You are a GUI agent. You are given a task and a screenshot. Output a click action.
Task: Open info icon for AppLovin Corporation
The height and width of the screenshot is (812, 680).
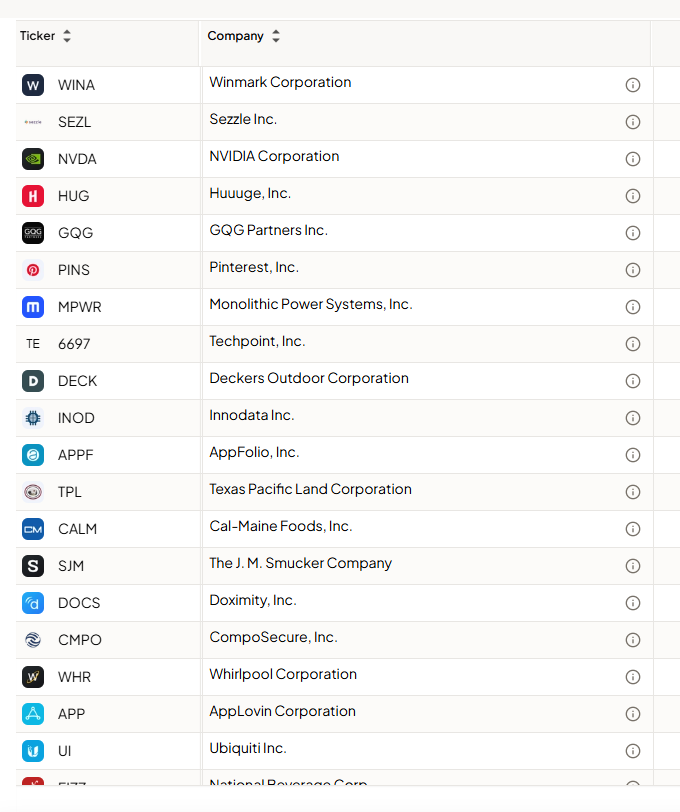633,714
